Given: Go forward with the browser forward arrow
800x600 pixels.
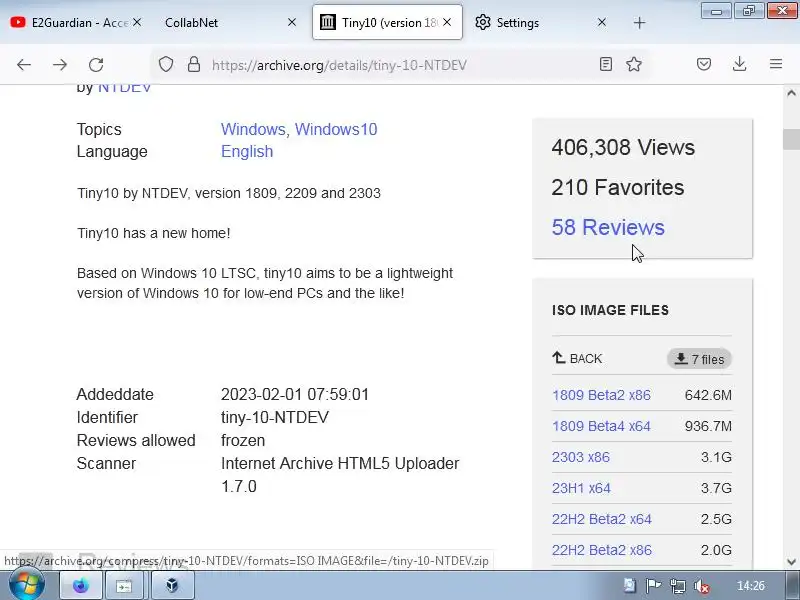Looking at the screenshot, I should [x=60, y=65].
